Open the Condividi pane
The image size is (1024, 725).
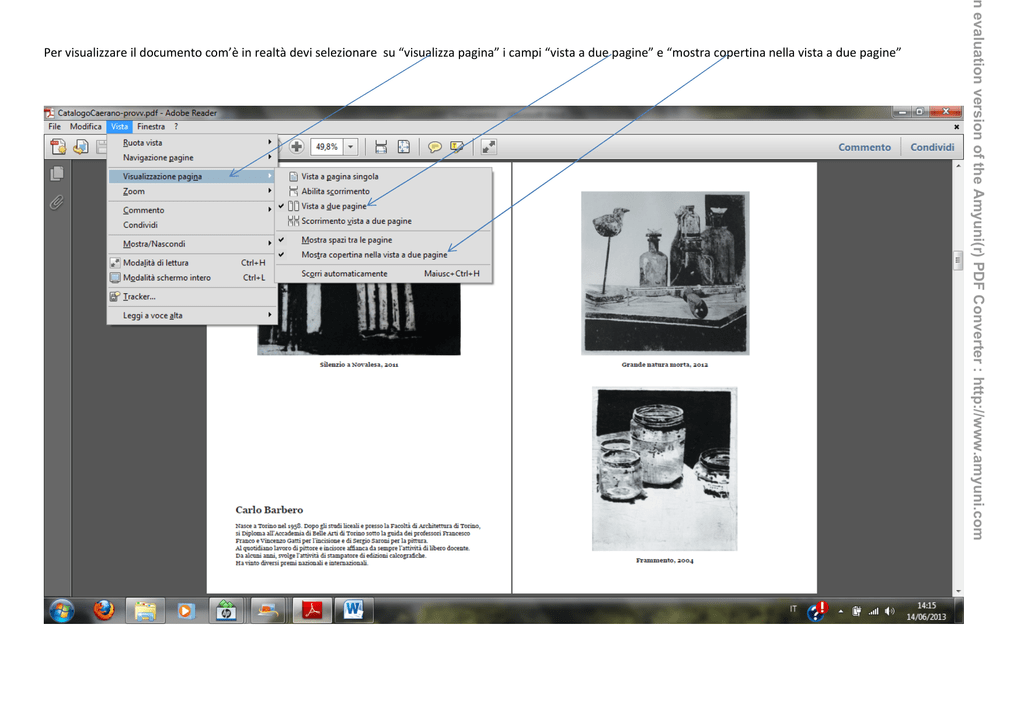[x=933, y=148]
